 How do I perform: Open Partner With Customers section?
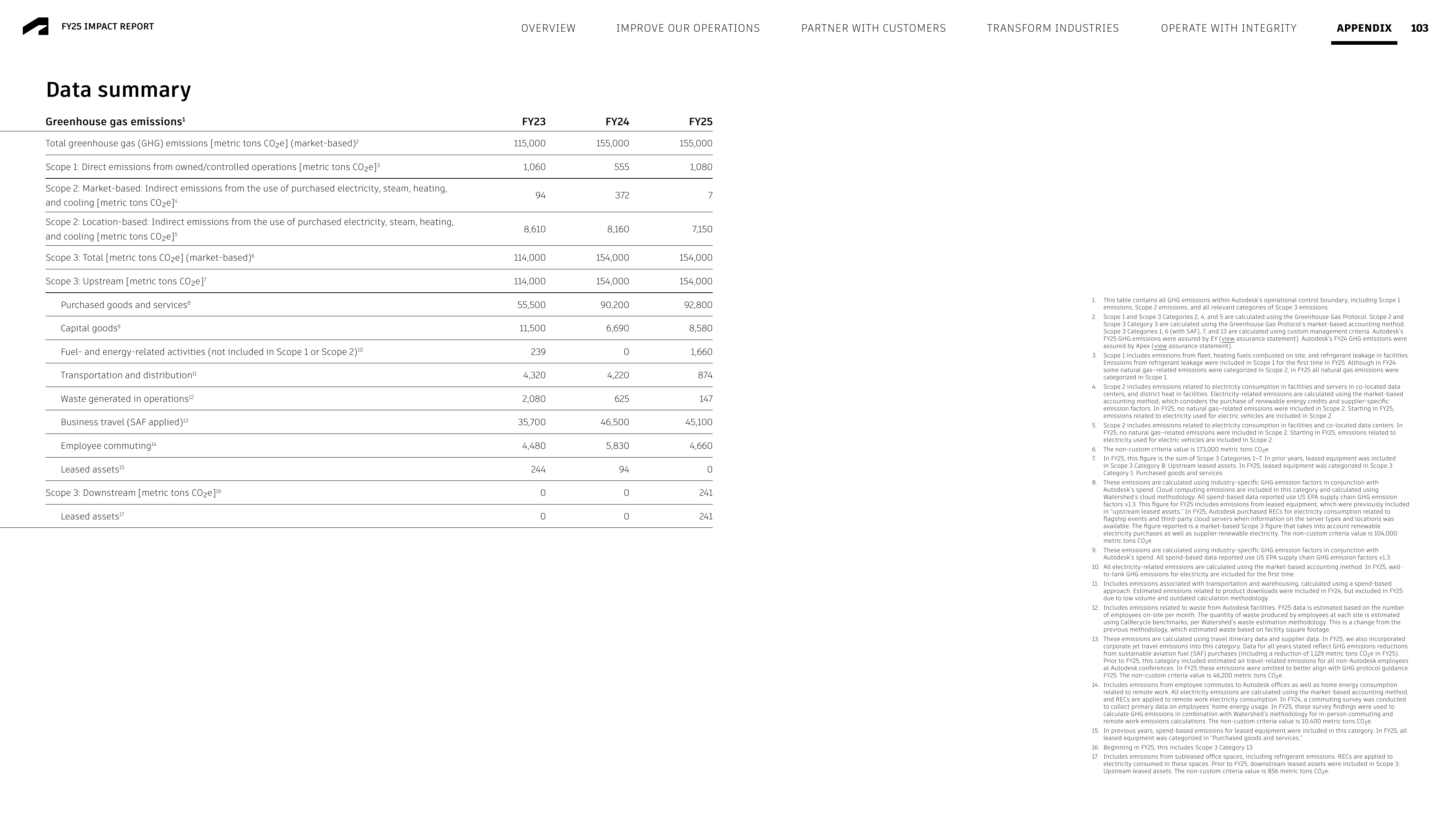pos(873,28)
